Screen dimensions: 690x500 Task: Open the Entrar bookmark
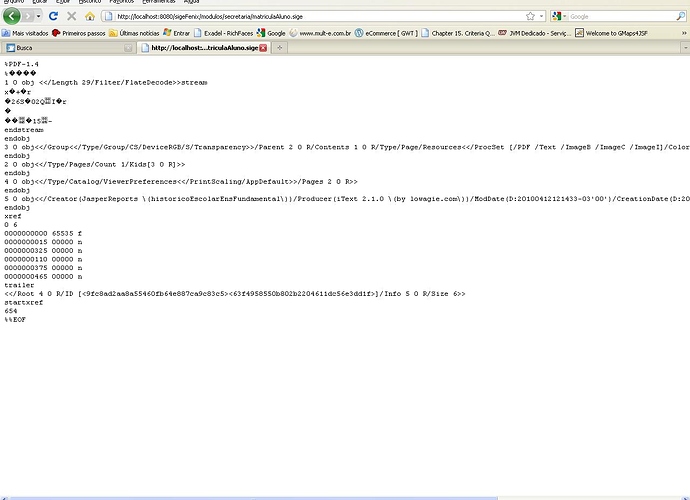pyautogui.click(x=176, y=33)
